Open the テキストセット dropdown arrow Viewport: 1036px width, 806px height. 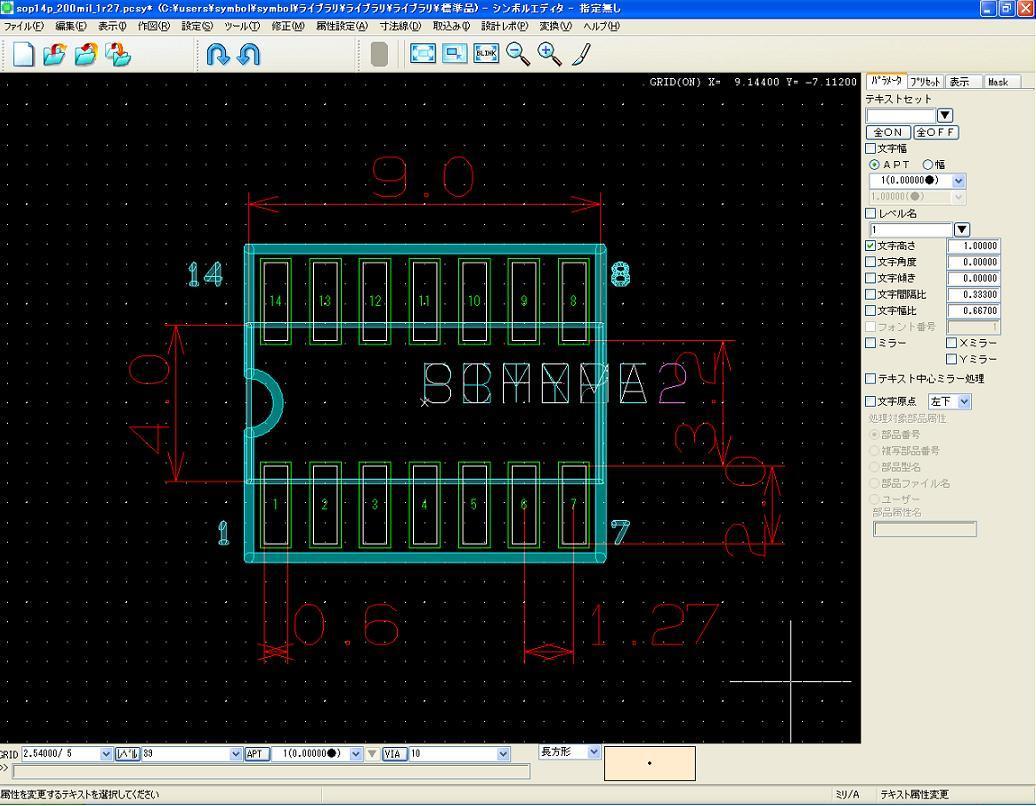tap(945, 115)
